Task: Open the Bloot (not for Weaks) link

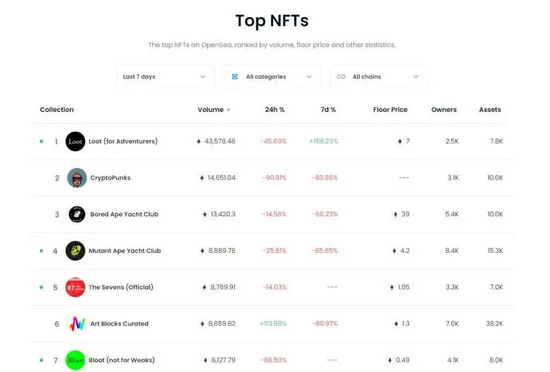Action: tap(122, 360)
